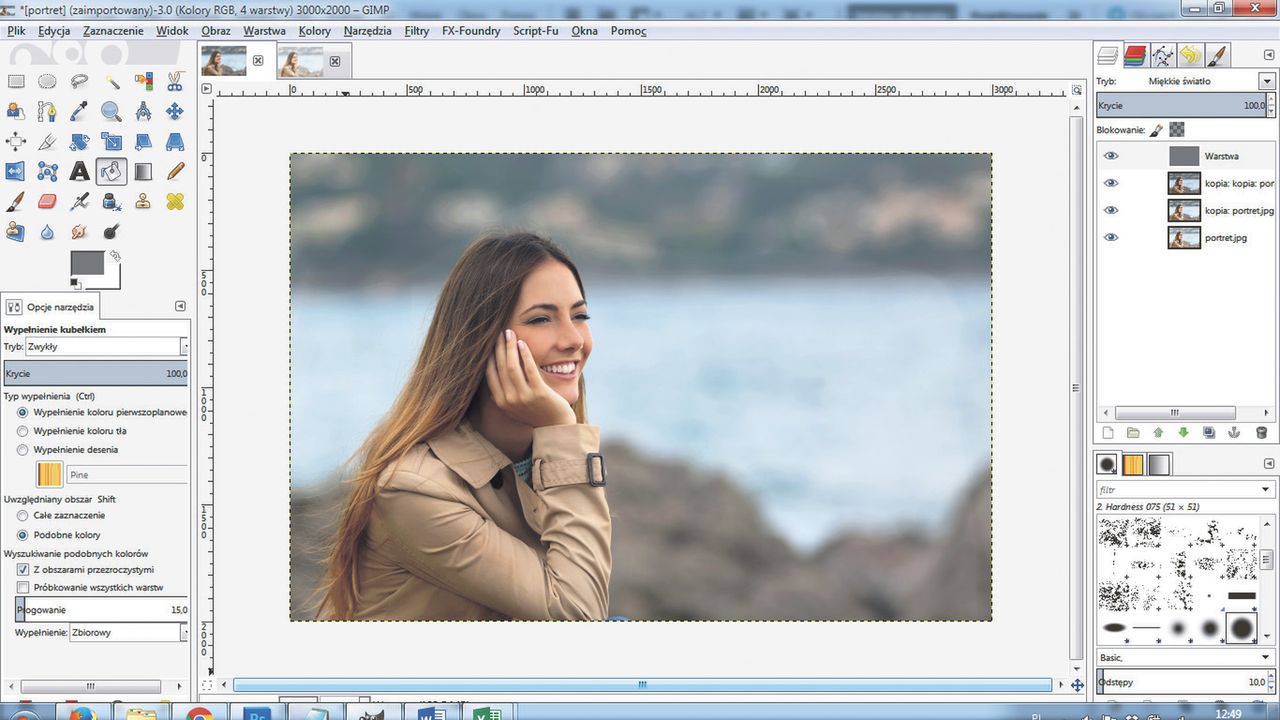Anchor floating layer with anchor icon

(x=1235, y=433)
